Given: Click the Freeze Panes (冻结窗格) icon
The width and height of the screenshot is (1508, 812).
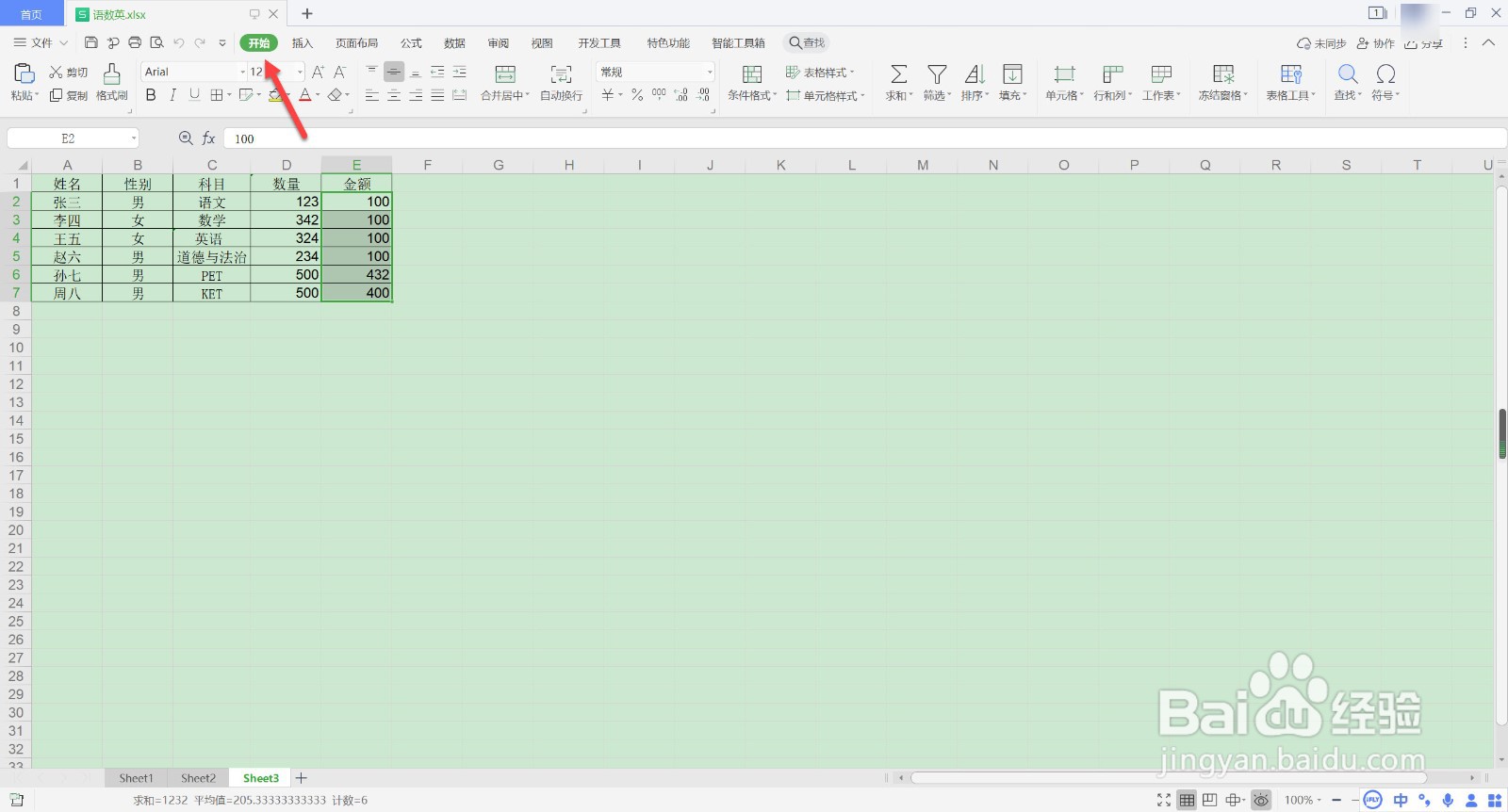Looking at the screenshot, I should [1223, 74].
